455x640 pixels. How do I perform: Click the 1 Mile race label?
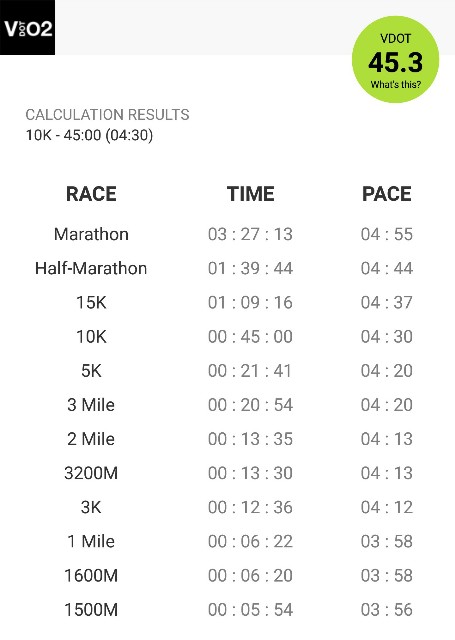(x=91, y=541)
